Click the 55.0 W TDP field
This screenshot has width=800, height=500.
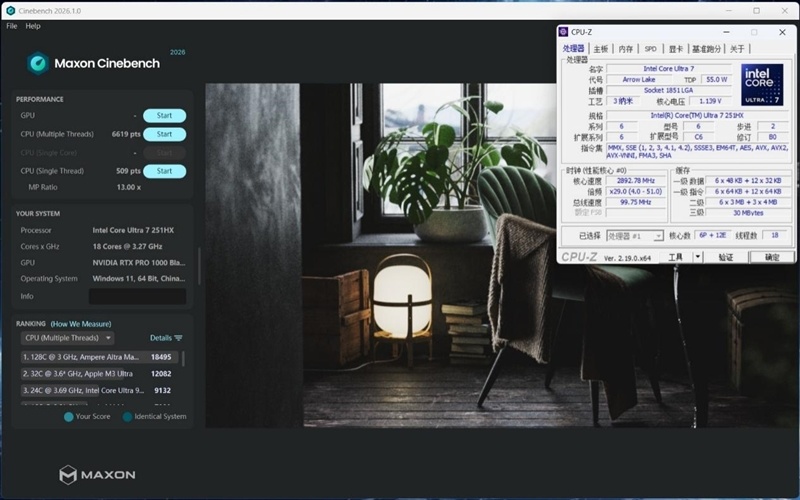716,80
